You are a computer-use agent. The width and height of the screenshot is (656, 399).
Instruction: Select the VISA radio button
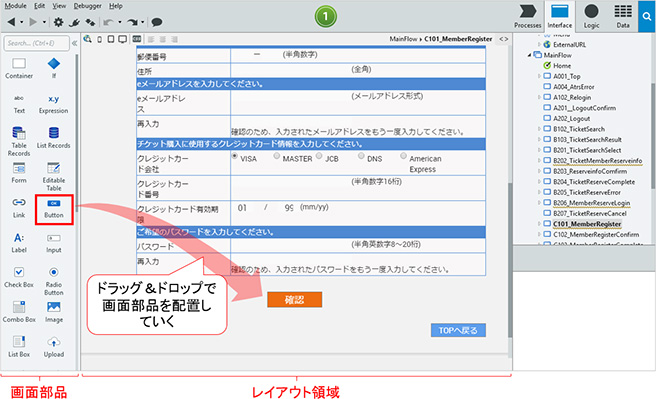click(235, 156)
